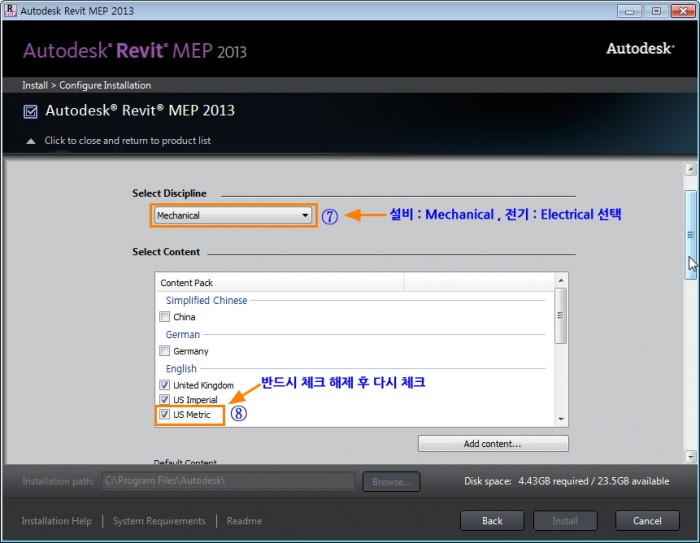Check the China content pack checkbox
Viewport: 700px width, 543px height.
[x=165, y=317]
